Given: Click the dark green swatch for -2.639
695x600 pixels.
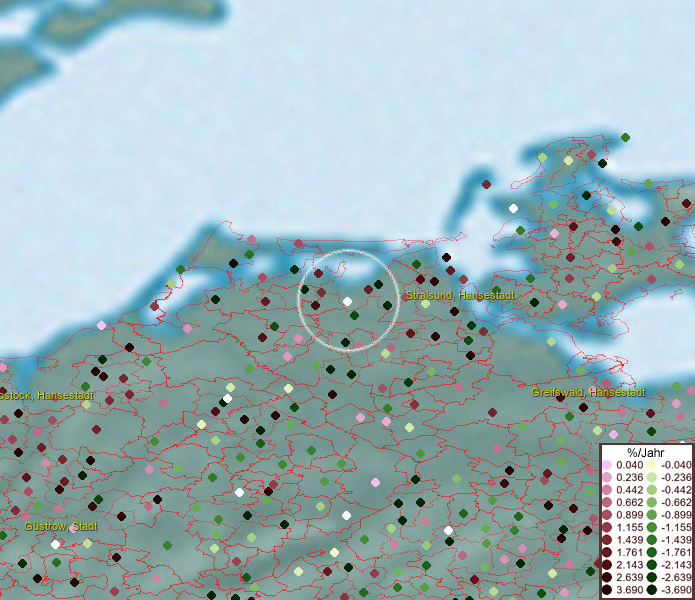Looking at the screenshot, I should click(652, 577).
